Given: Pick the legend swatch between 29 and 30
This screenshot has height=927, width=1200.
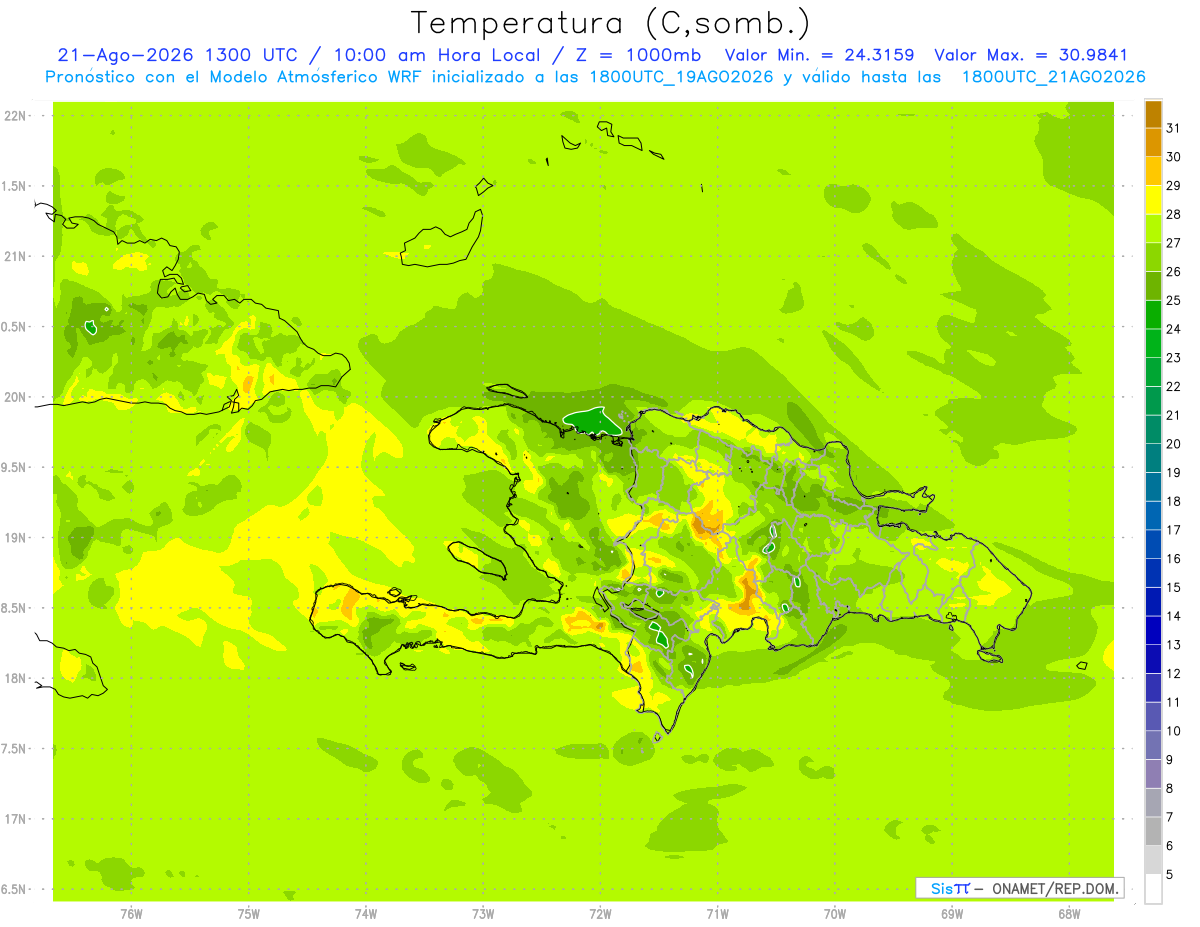Looking at the screenshot, I should (1153, 171).
